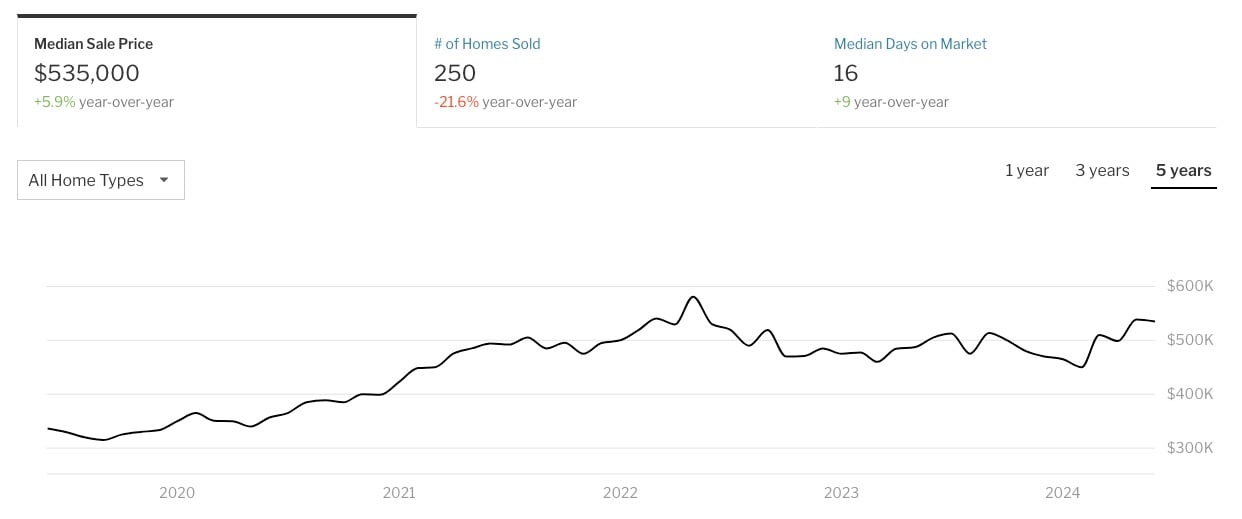The height and width of the screenshot is (519, 1242).
Task: Click the $600K y-axis label
Action: point(1190,286)
